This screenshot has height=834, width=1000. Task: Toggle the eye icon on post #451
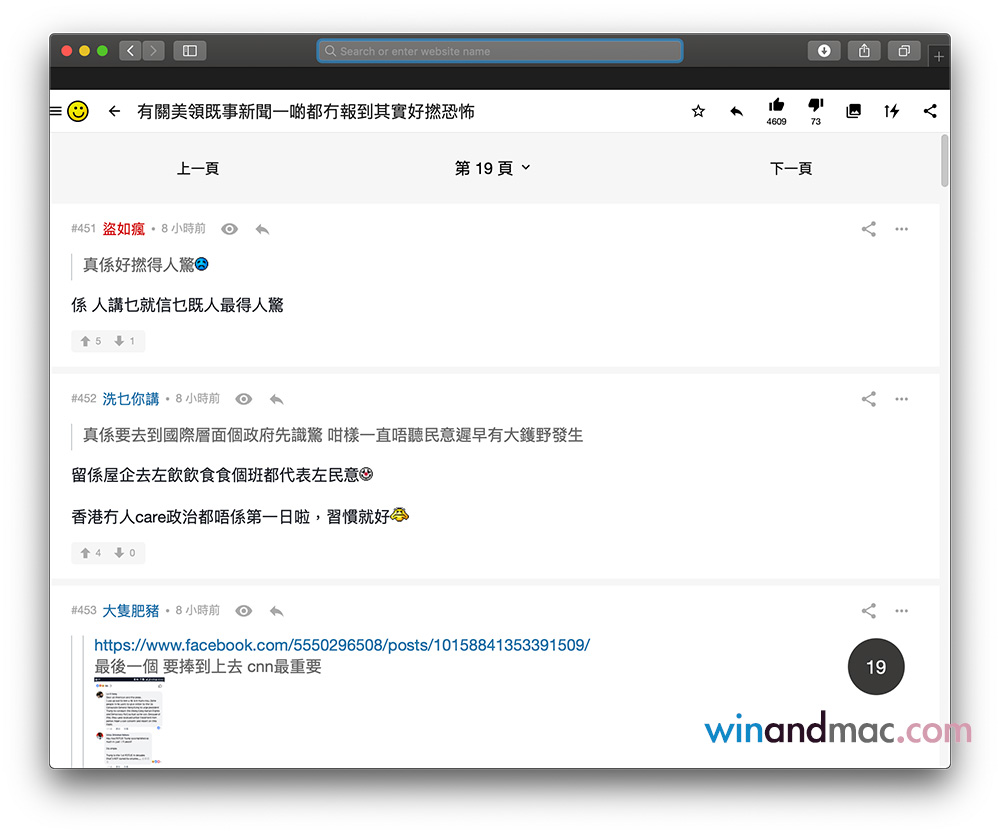(x=230, y=229)
